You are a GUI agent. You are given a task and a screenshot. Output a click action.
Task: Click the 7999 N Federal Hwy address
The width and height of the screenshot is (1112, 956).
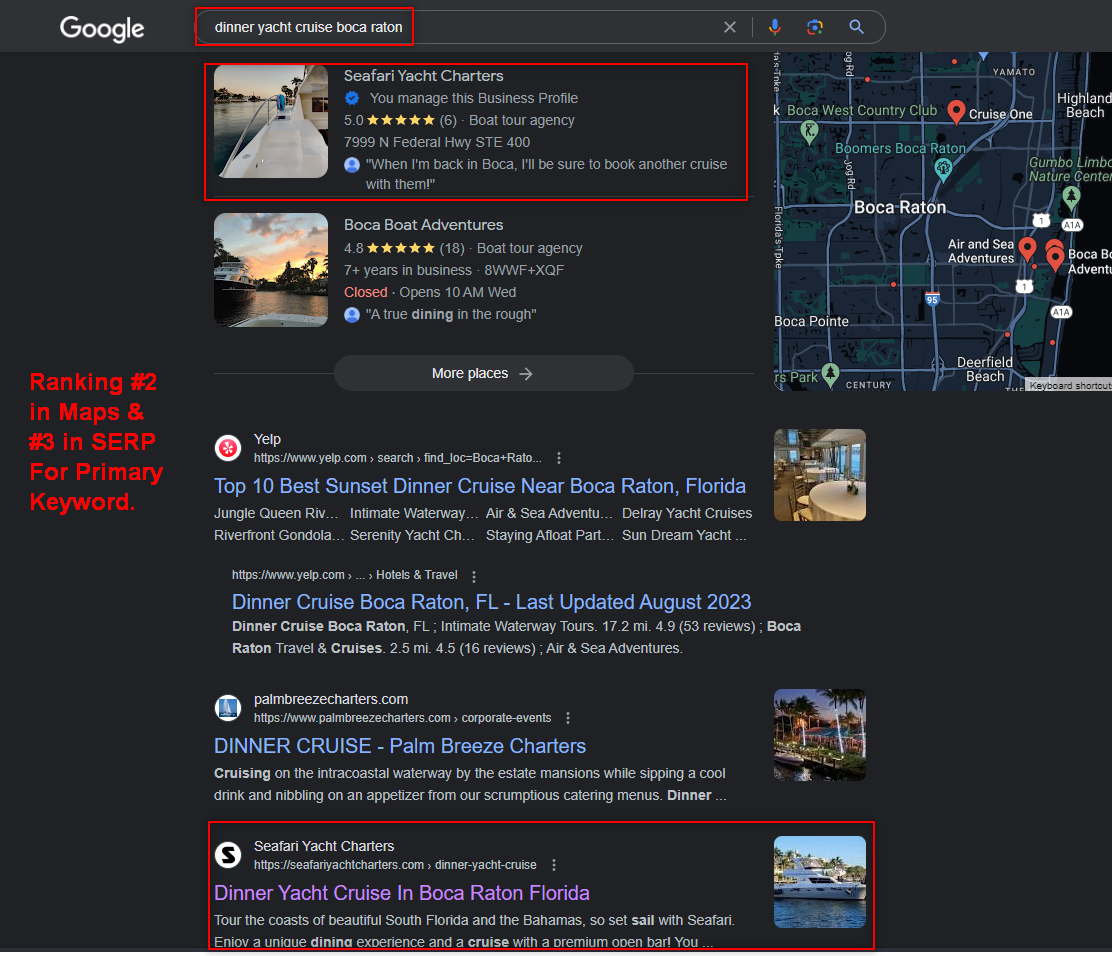437,143
